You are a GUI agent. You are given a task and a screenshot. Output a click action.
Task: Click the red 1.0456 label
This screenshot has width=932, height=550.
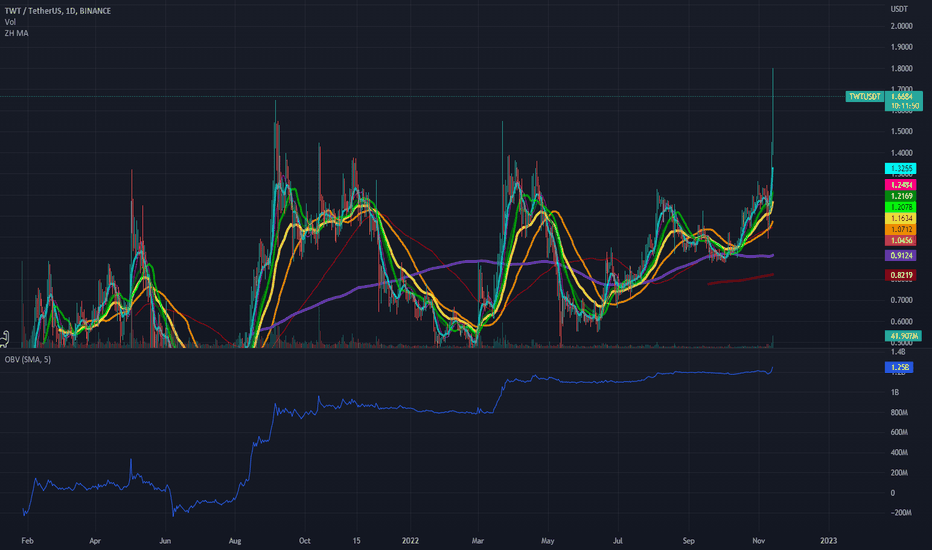tap(900, 240)
